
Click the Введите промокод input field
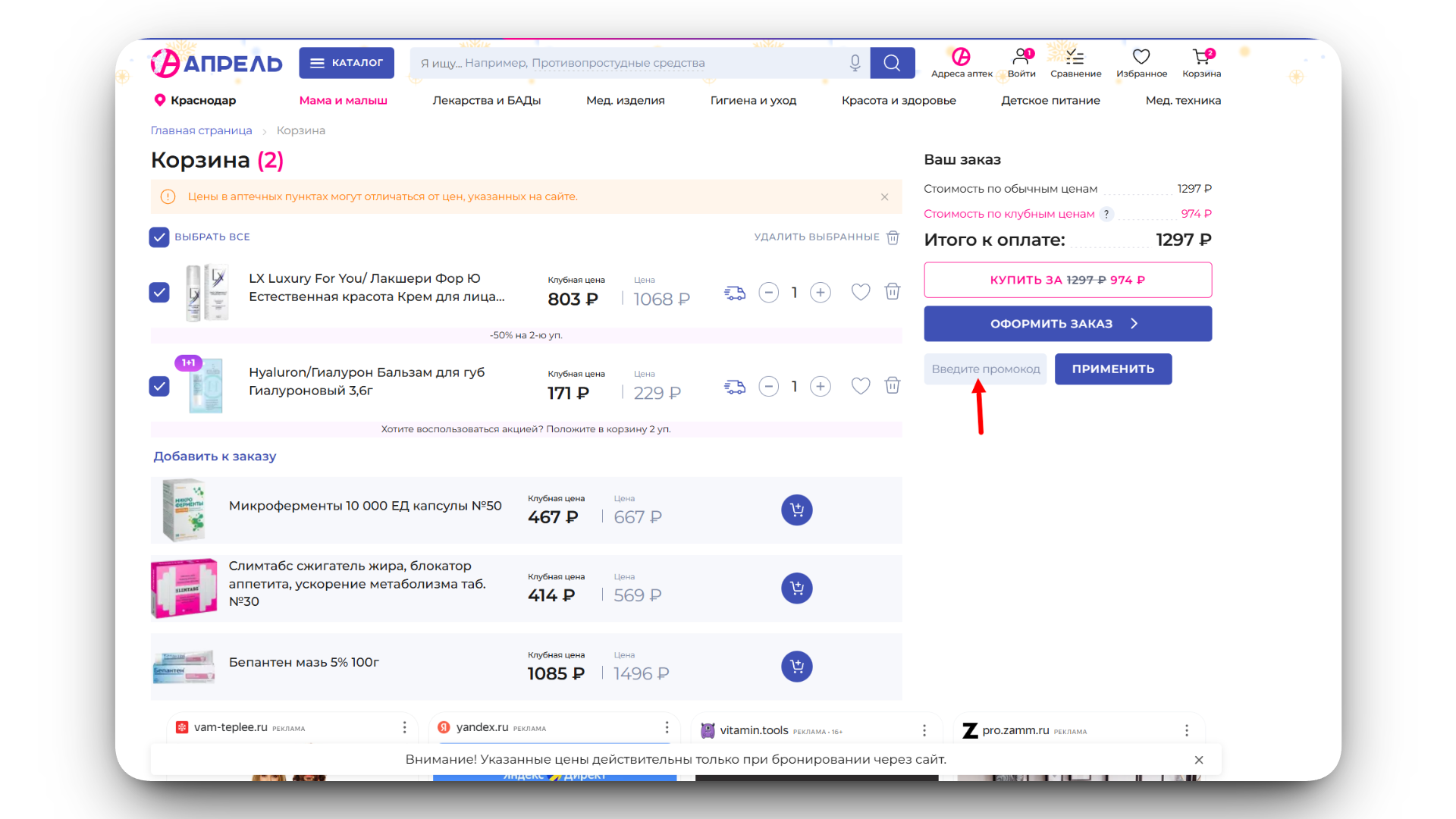click(x=984, y=369)
